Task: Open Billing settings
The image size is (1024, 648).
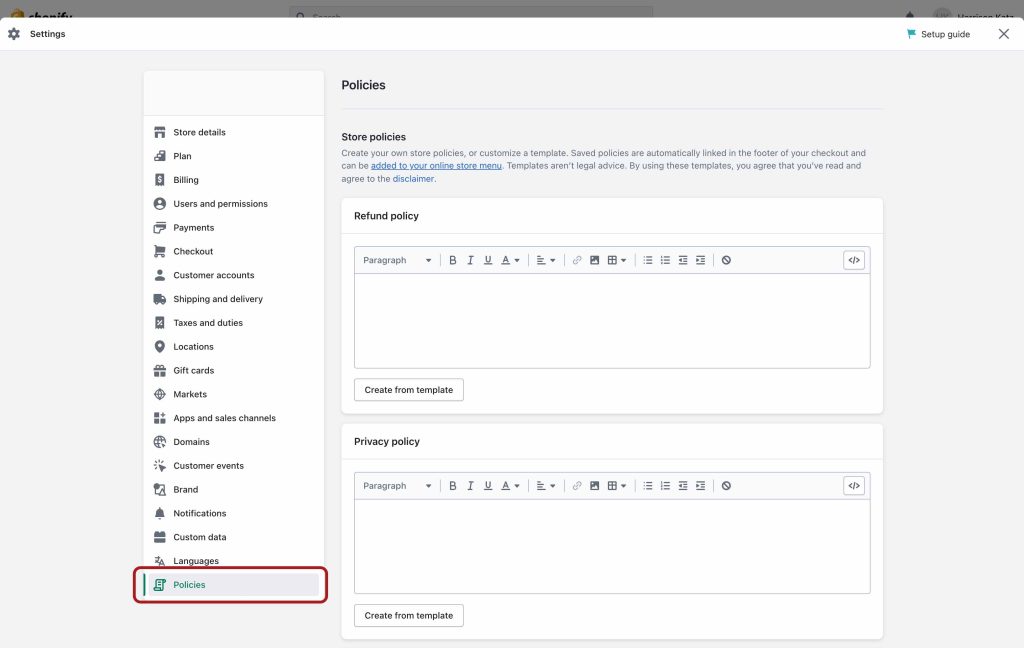Action: click(x=234, y=180)
